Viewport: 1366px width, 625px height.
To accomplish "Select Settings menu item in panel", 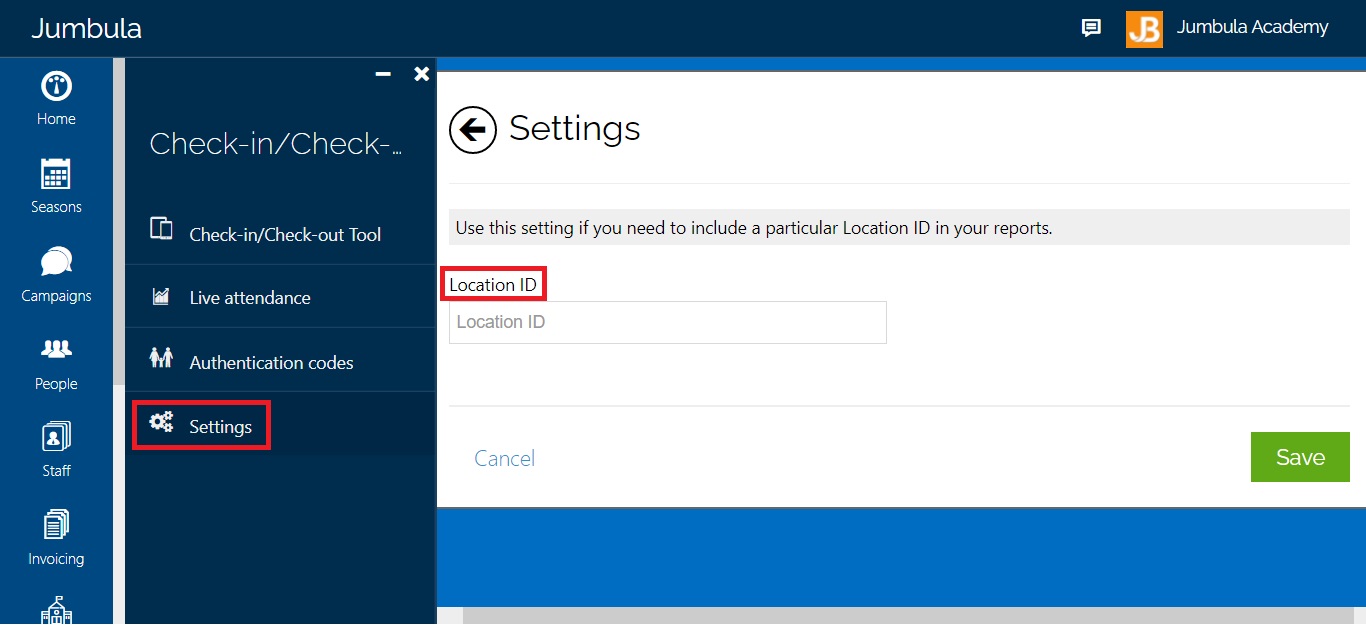I will pos(281,425).
